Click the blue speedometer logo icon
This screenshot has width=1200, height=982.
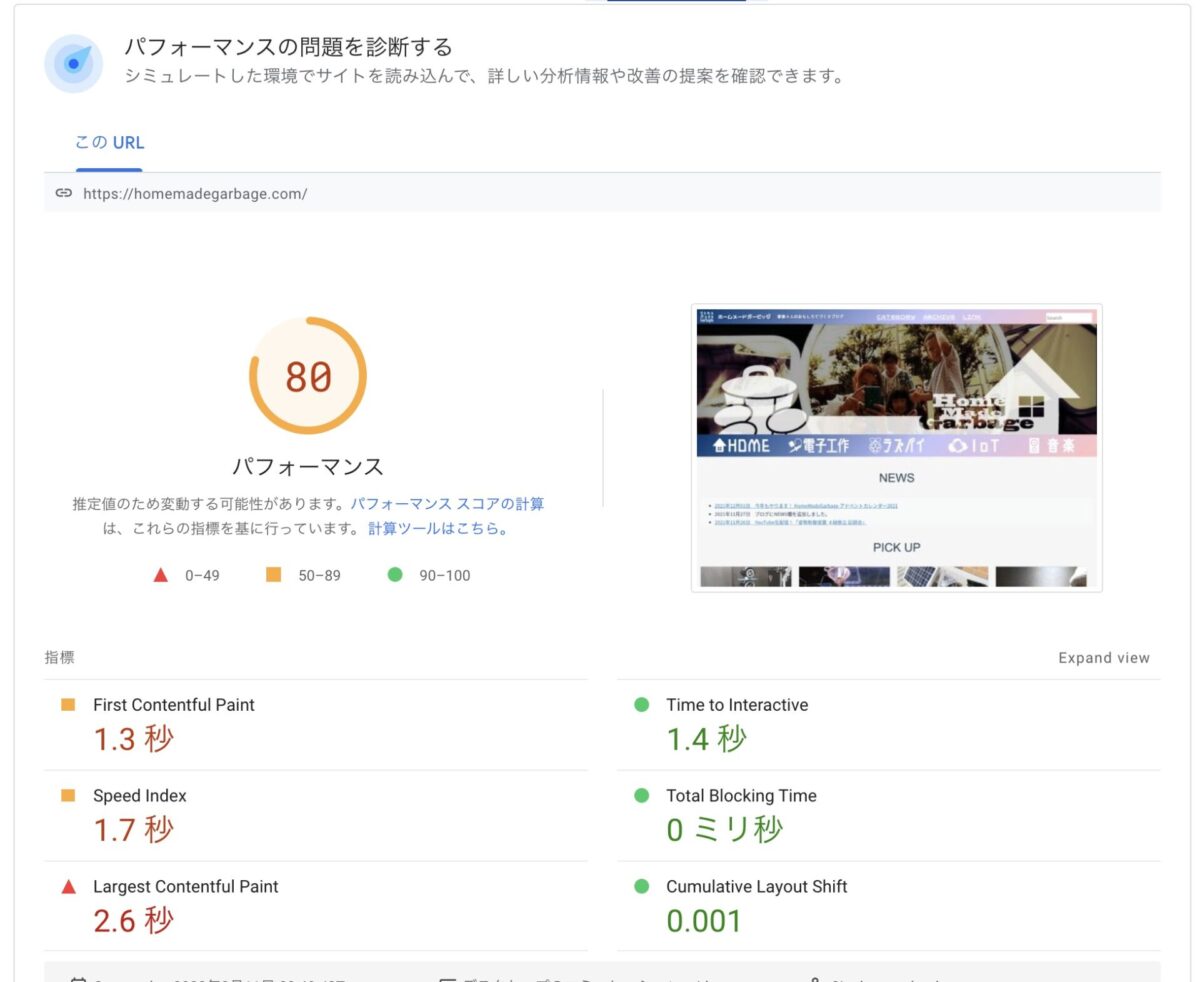pyautogui.click(x=74, y=63)
